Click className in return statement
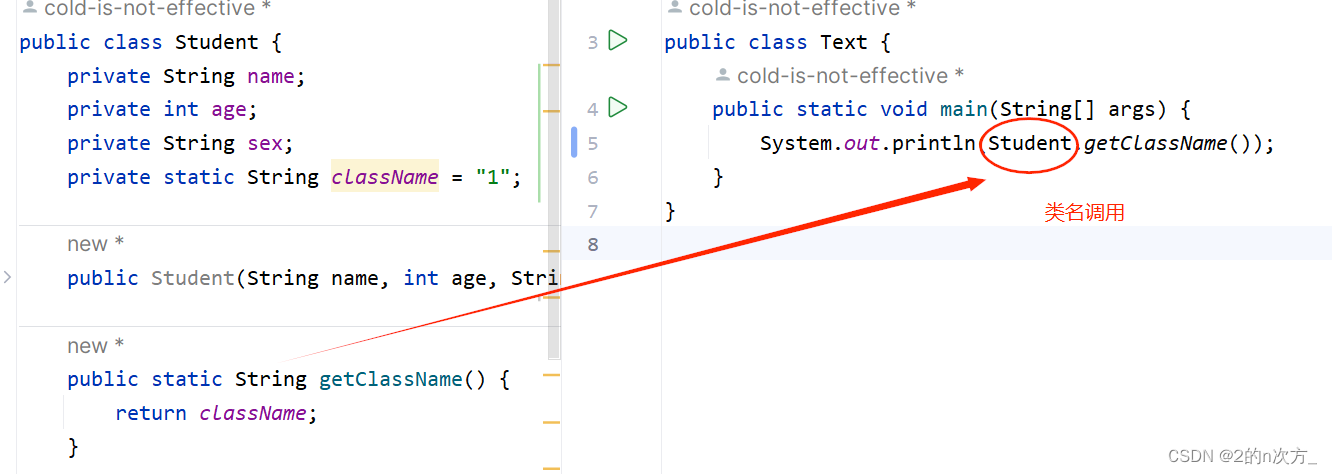This screenshot has width=1332, height=474. [x=253, y=413]
